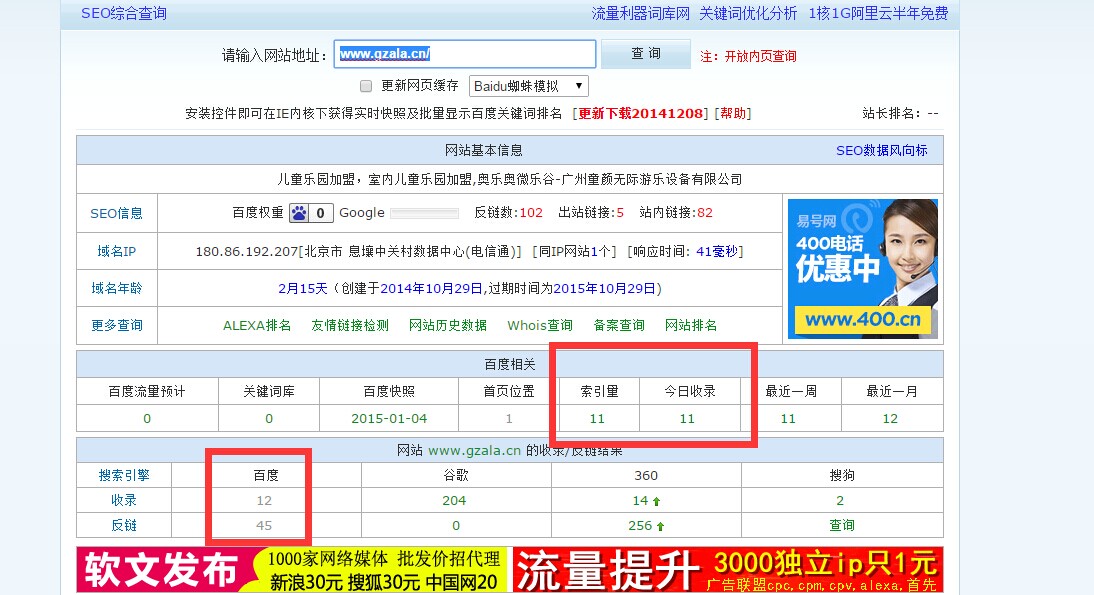The image size is (1094, 595).
Task: Click the green up arrow beside 256 反链
Action: pyautogui.click(x=661, y=526)
